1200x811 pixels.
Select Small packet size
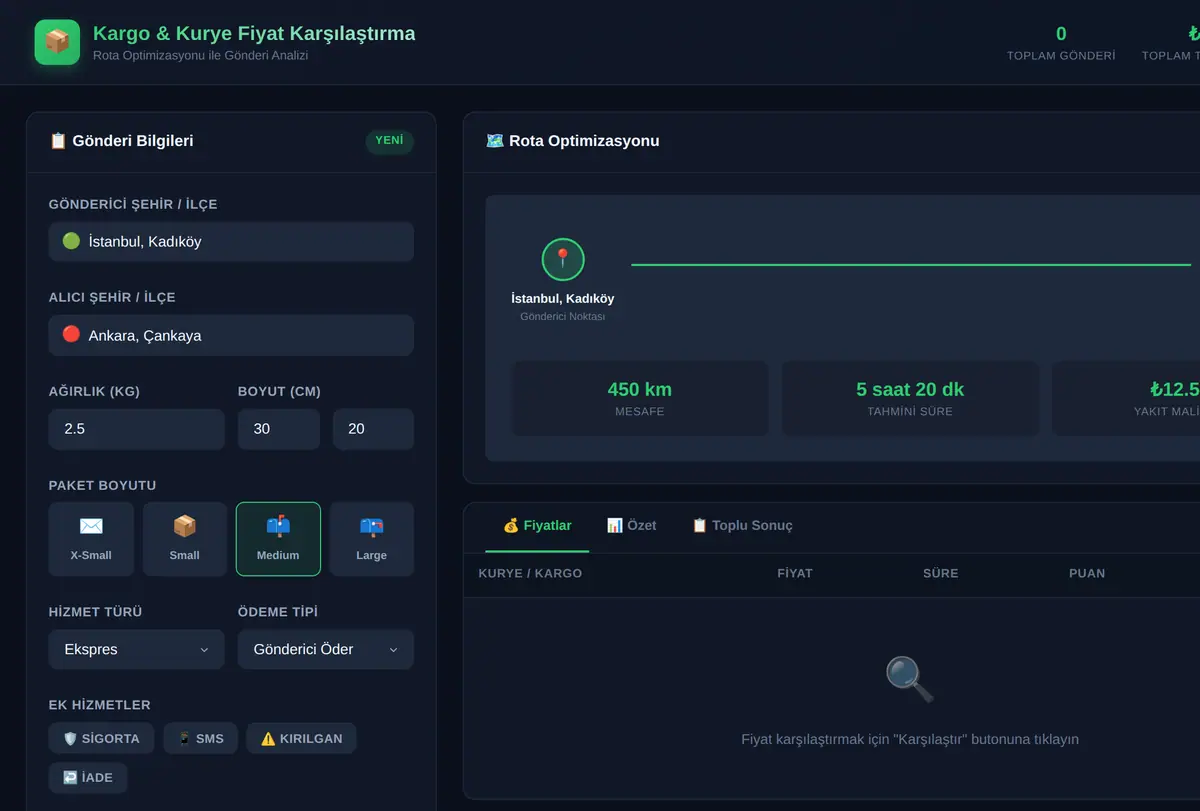coord(184,539)
